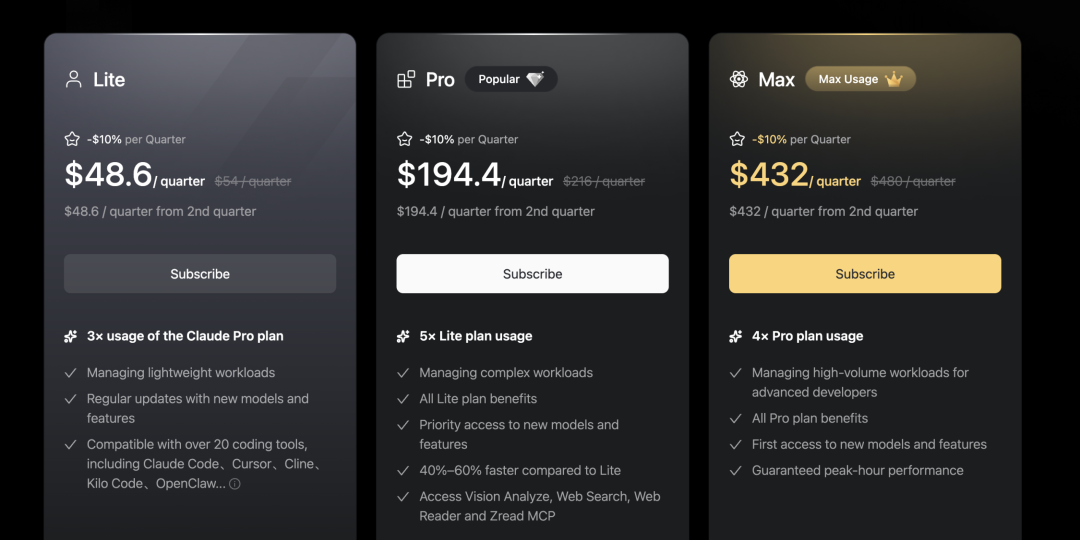
Task: Click the sparkle icon next to 3× usage of Claude Pro
Action: (x=71, y=337)
